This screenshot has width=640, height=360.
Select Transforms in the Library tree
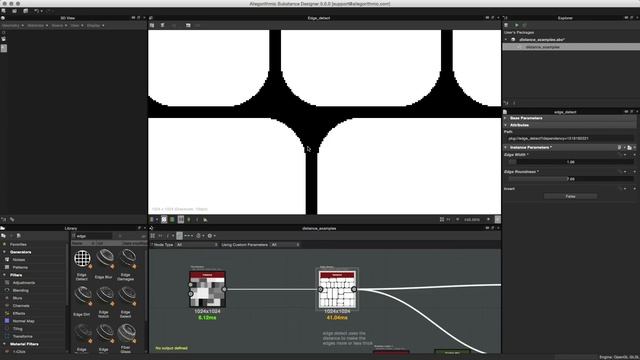(22, 336)
